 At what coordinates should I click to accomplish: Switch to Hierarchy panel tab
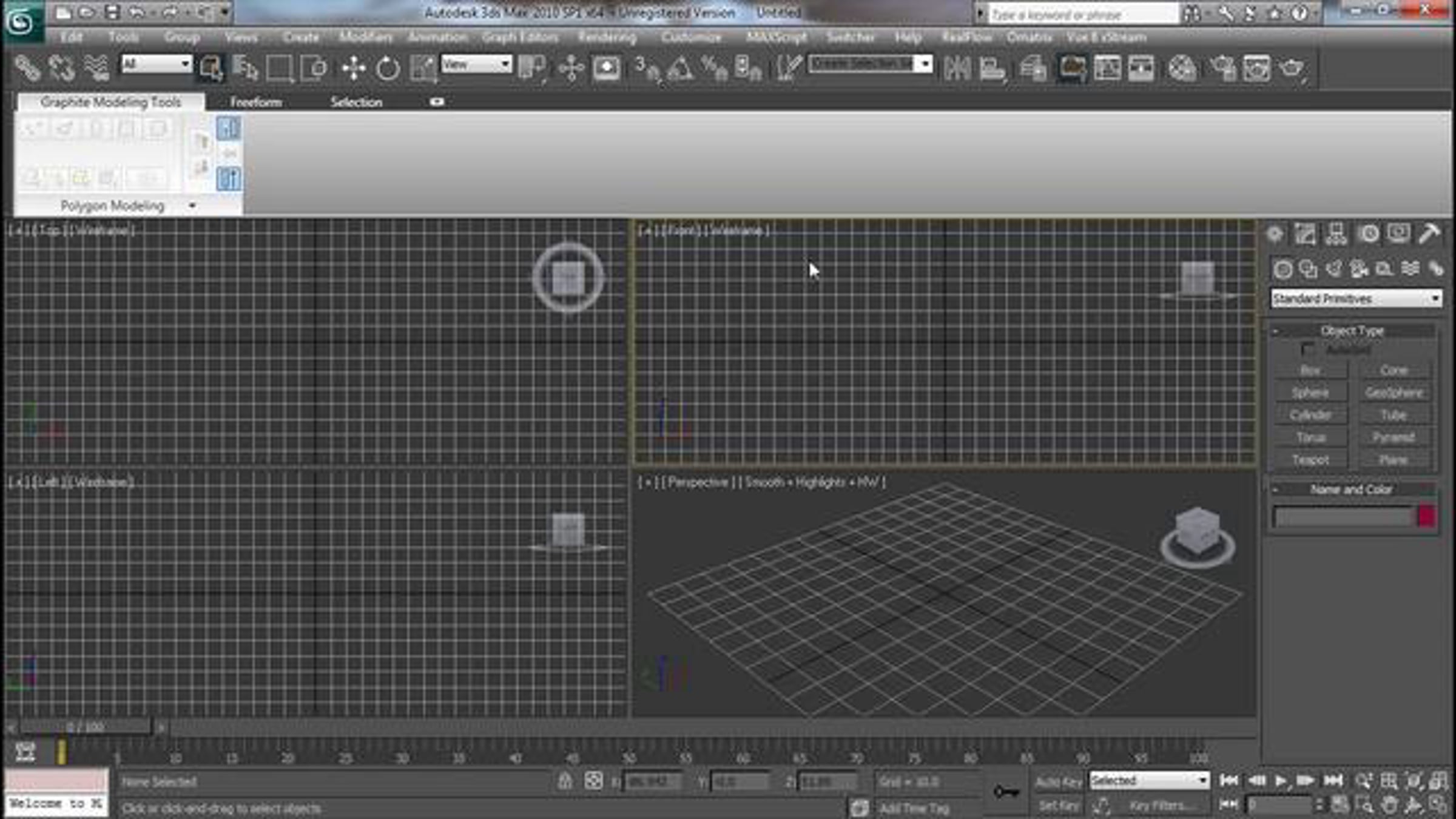1336,234
